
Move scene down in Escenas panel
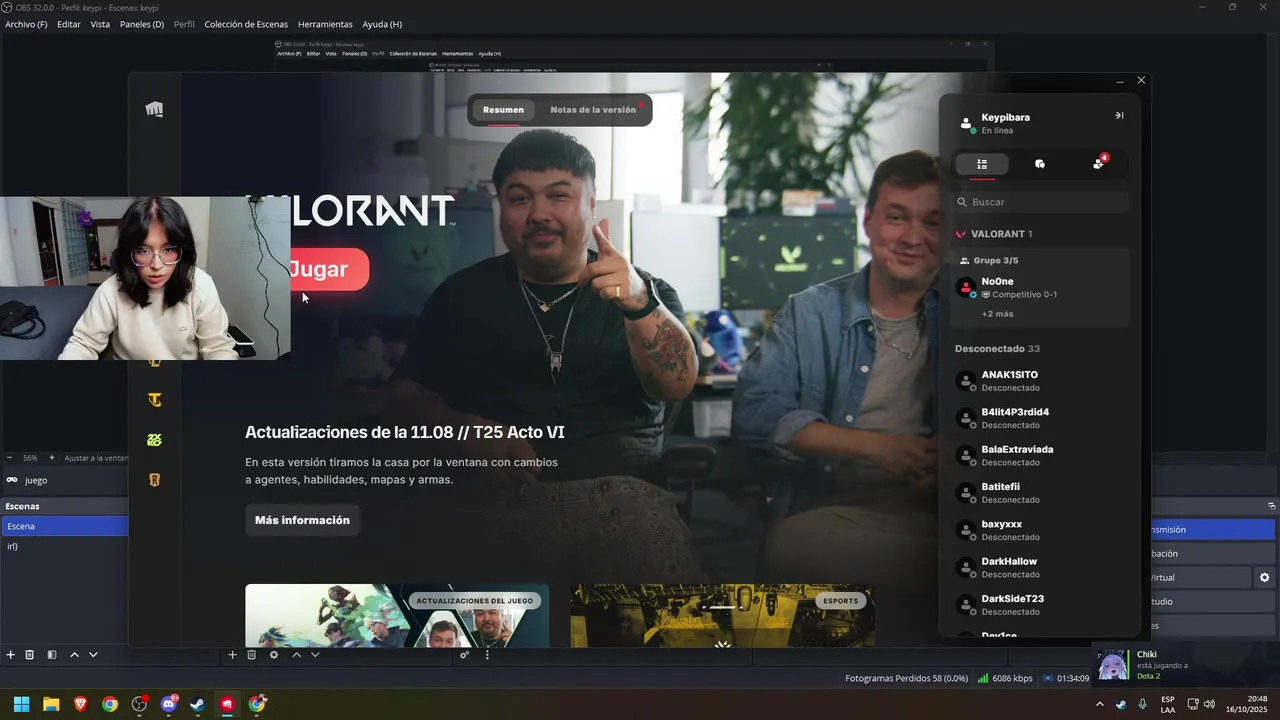tap(93, 655)
